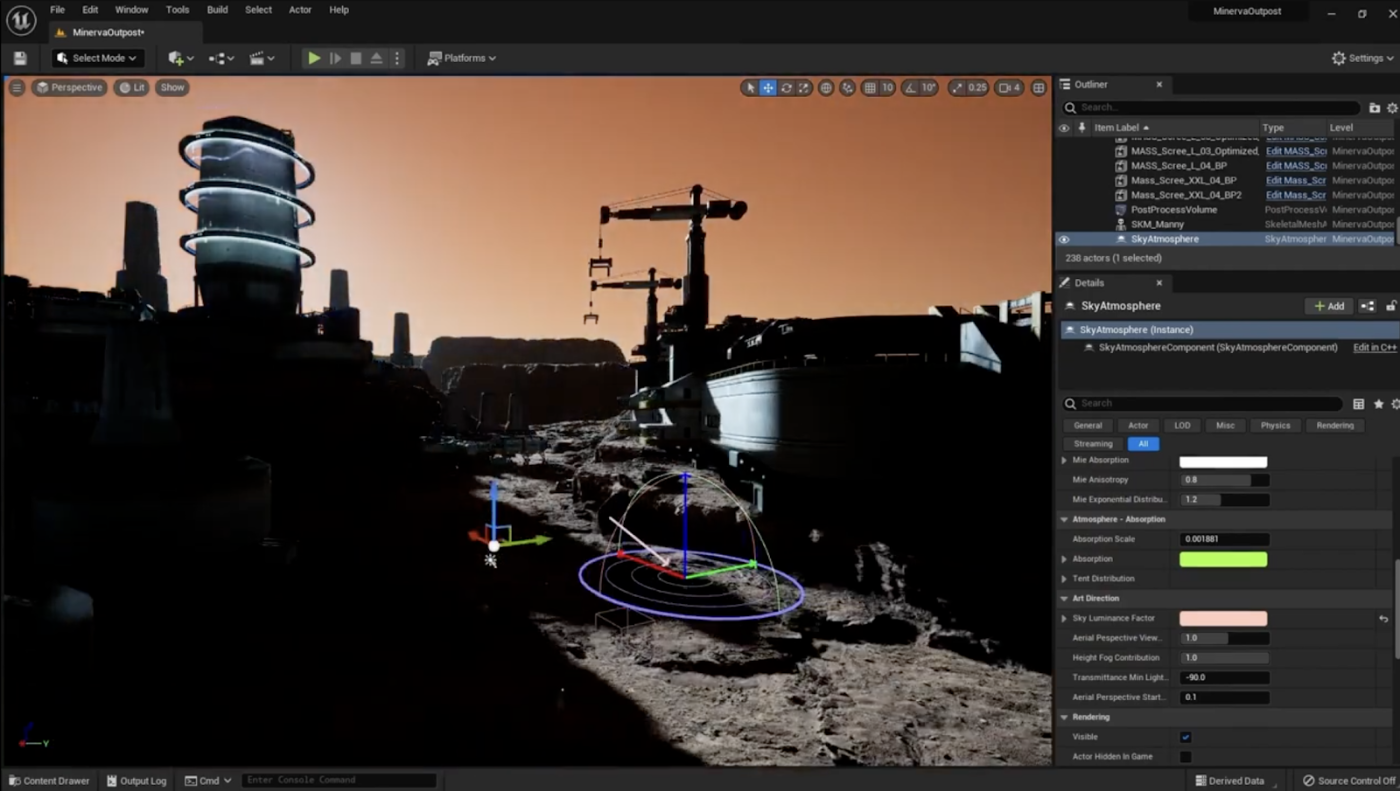Select the All filter in Details
This screenshot has height=791, width=1400.
[x=1143, y=444]
